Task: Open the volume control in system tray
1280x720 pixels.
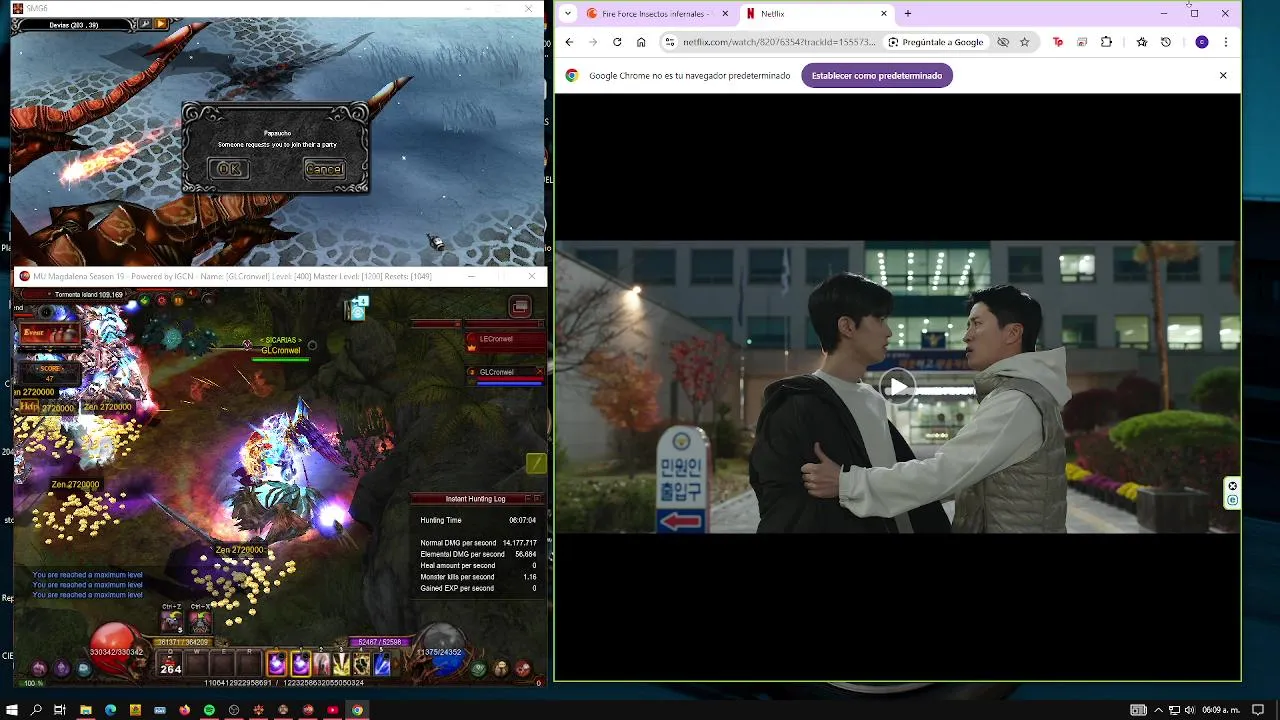Action: click(x=1189, y=710)
